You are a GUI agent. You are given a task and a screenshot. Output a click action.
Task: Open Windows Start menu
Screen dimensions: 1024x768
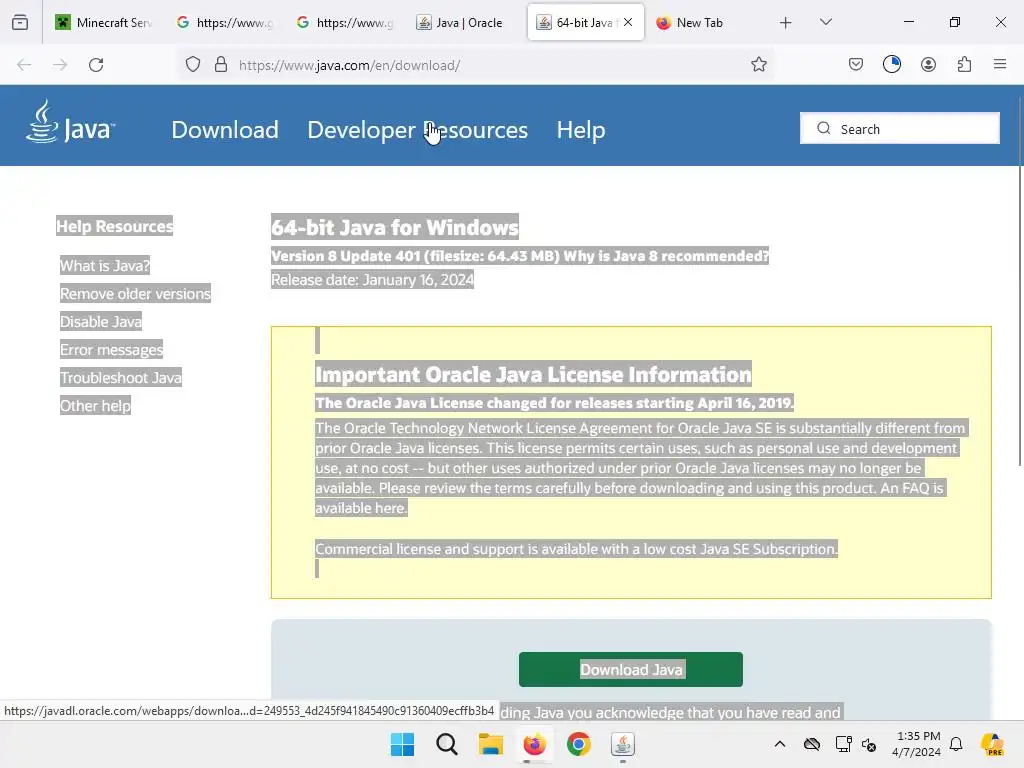pos(402,744)
